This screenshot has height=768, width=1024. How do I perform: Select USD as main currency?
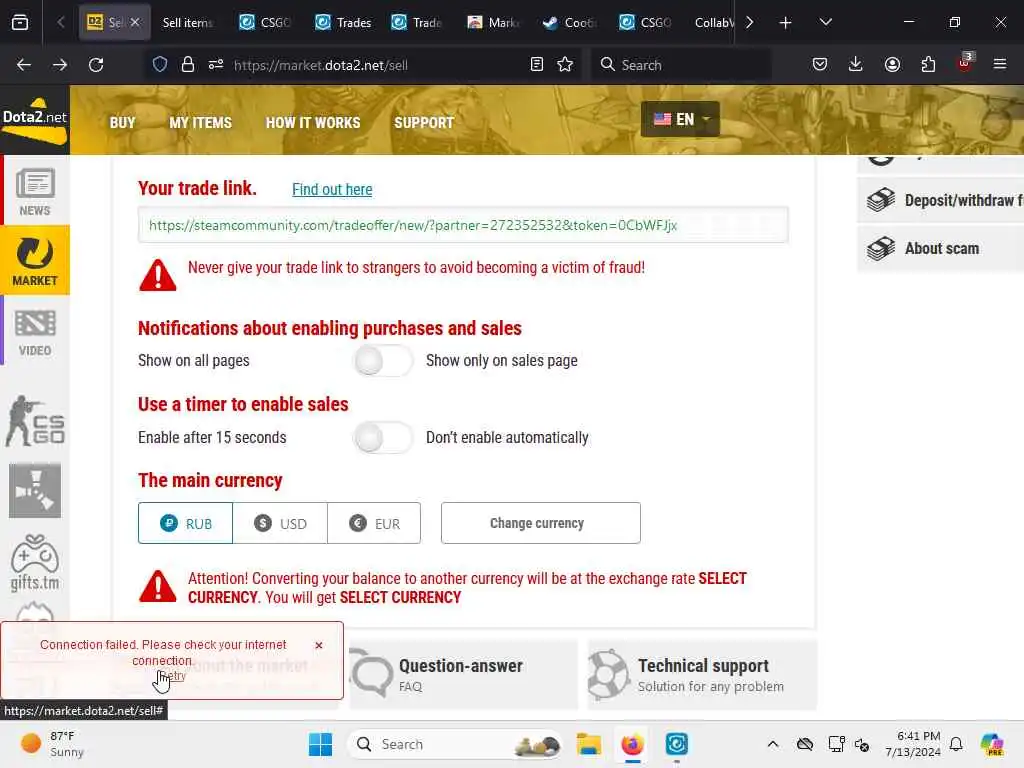pos(280,523)
